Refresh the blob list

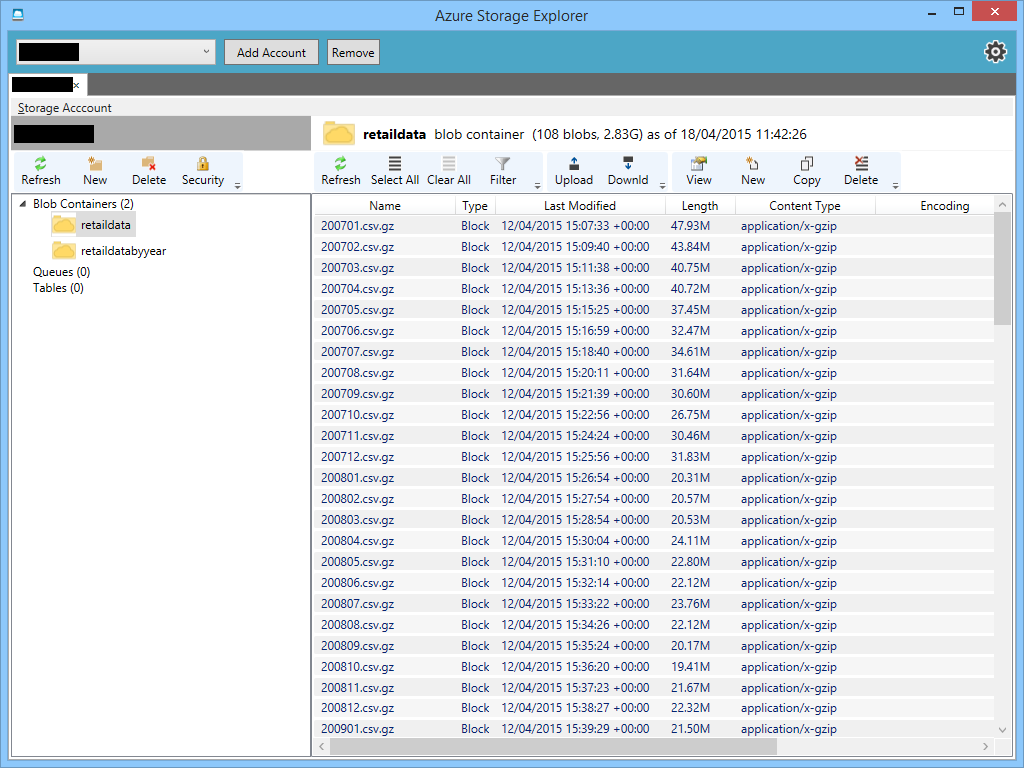tap(340, 171)
